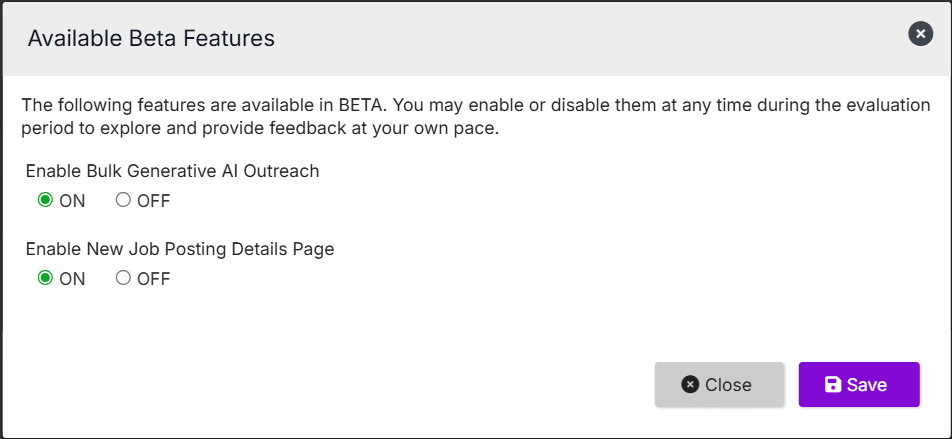The width and height of the screenshot is (952, 439).
Task: Save the beta feature settings
Action: click(858, 385)
